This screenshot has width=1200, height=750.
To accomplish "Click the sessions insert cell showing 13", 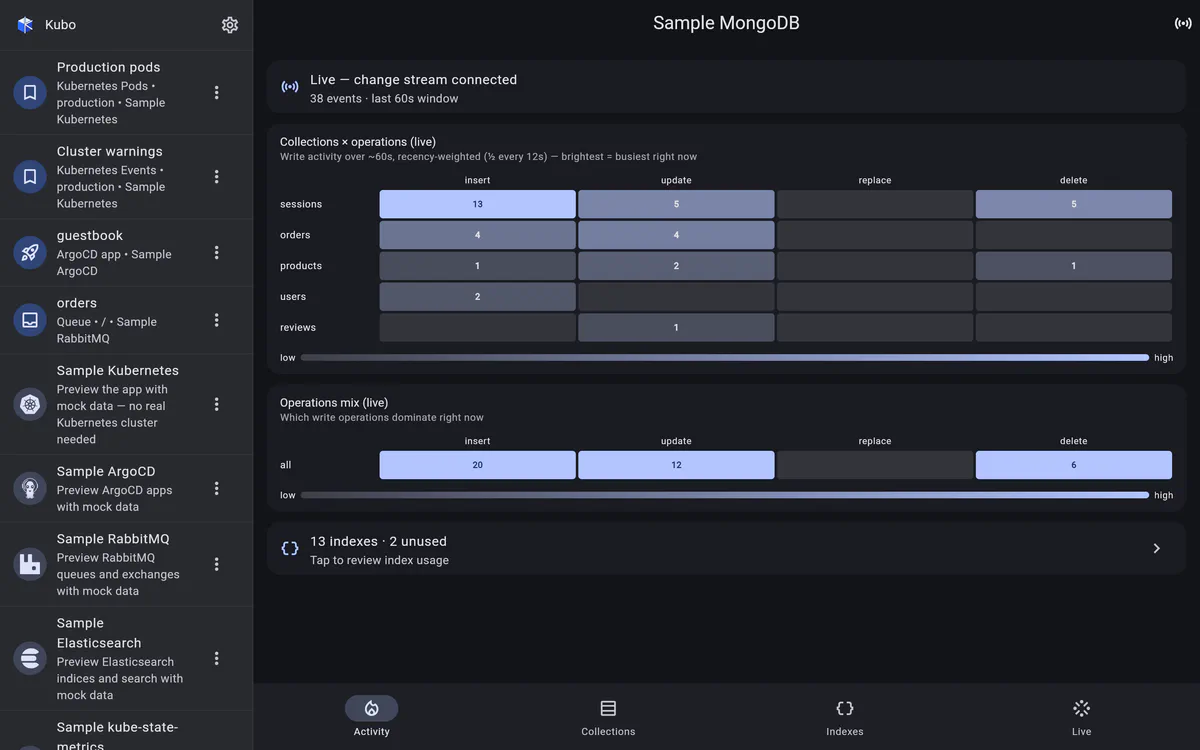I will click(478, 204).
